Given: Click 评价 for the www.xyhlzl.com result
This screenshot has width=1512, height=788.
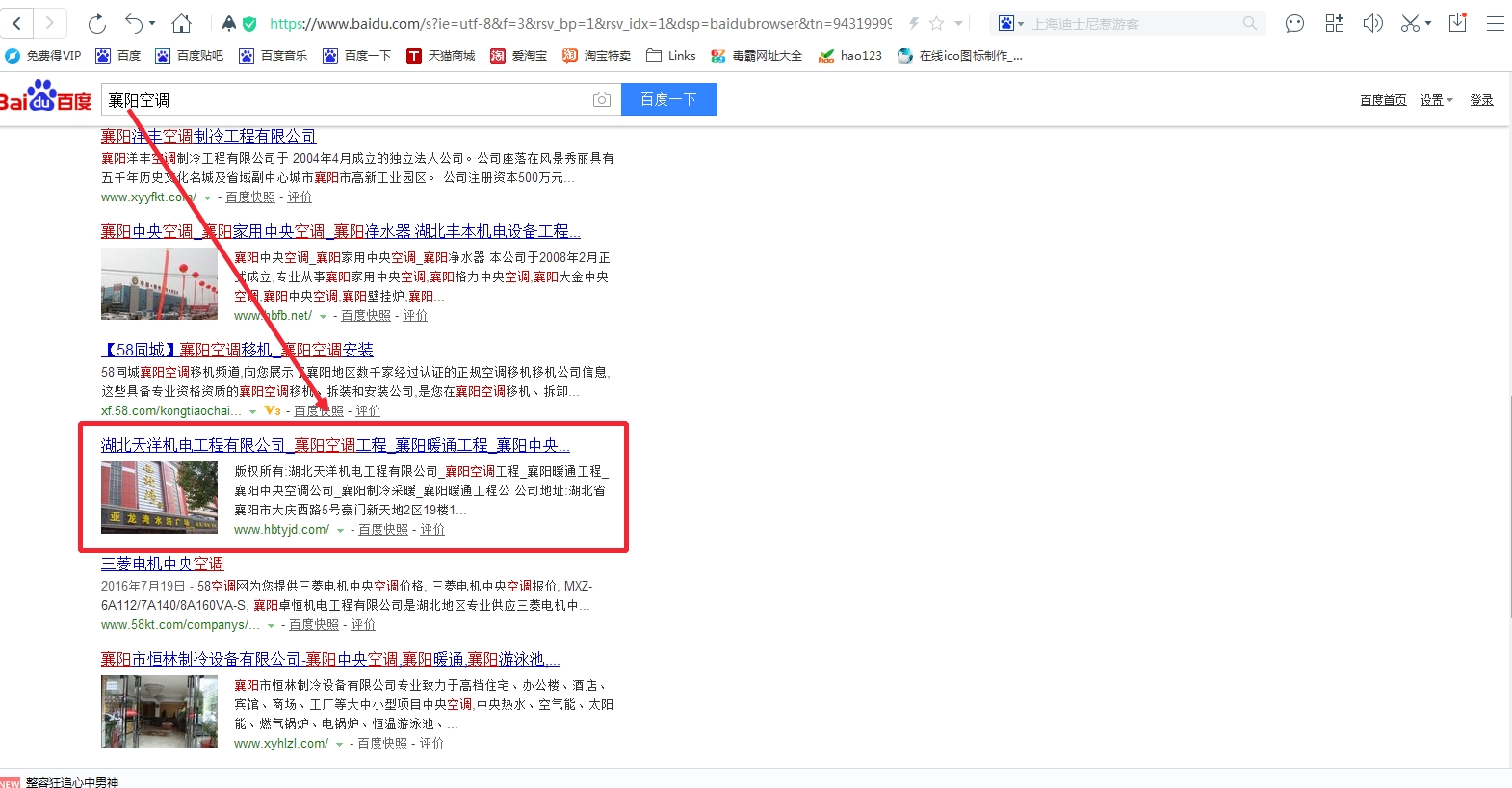Looking at the screenshot, I should (431, 743).
